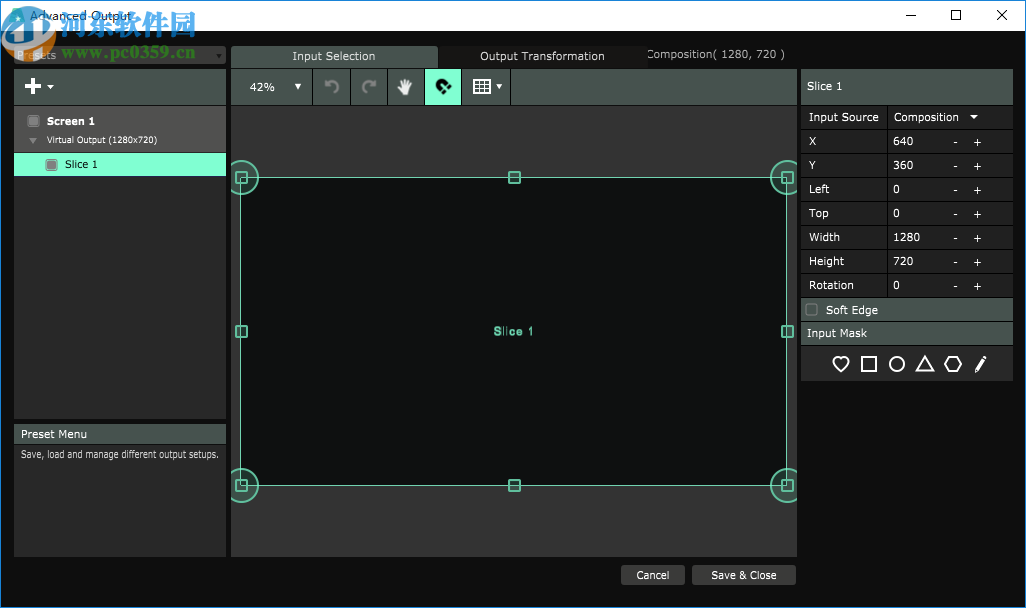The width and height of the screenshot is (1026, 608).
Task: Increase the Top value with plus
Action: pyautogui.click(x=977, y=214)
